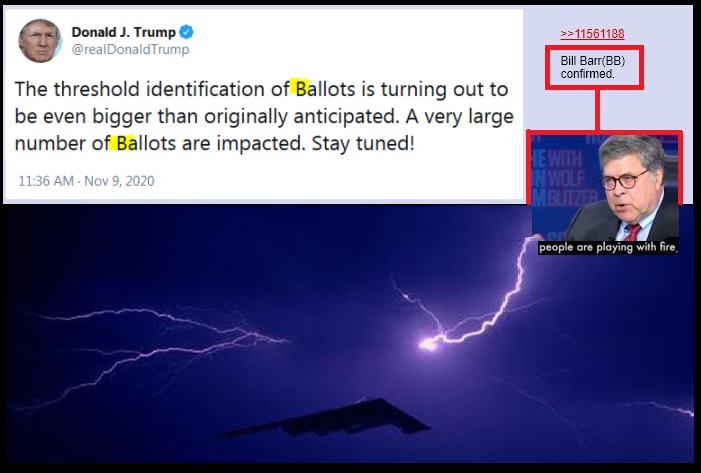This screenshot has height=473, width=701.
Task: Click the profile avatar beside Donald J. Trump name
Action: coord(40,41)
